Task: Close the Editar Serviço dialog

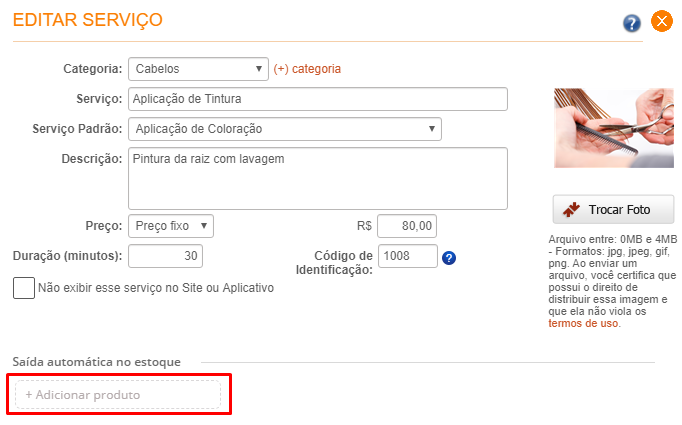Action: [661, 21]
